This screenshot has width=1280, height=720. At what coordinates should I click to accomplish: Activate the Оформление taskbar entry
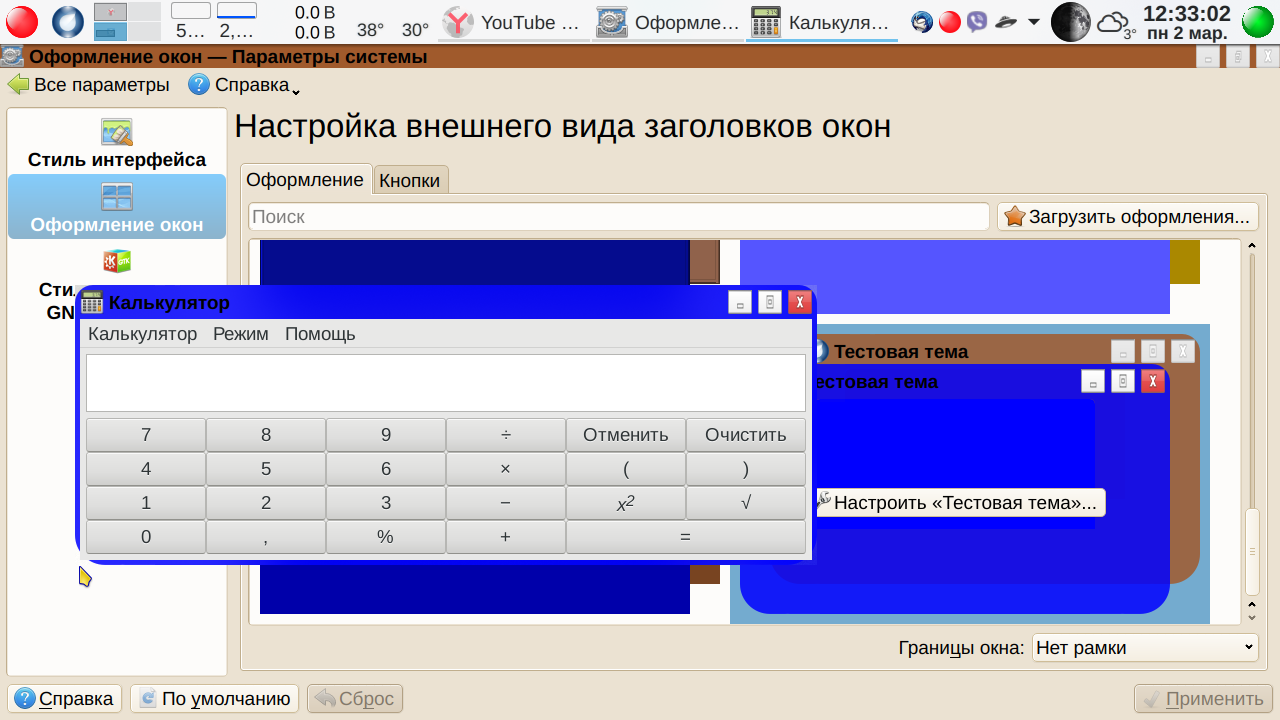668,22
